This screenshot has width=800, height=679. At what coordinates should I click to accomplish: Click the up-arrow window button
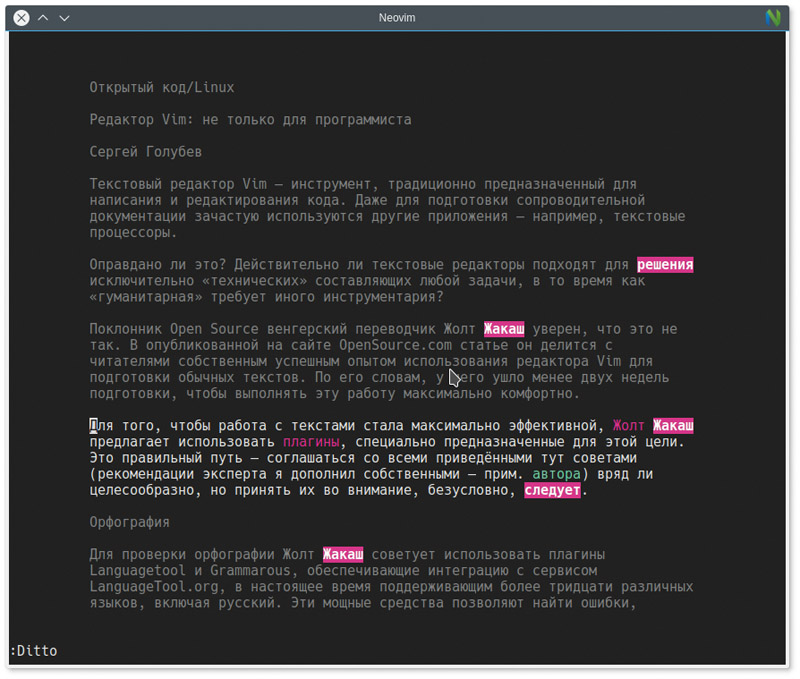tap(43, 18)
